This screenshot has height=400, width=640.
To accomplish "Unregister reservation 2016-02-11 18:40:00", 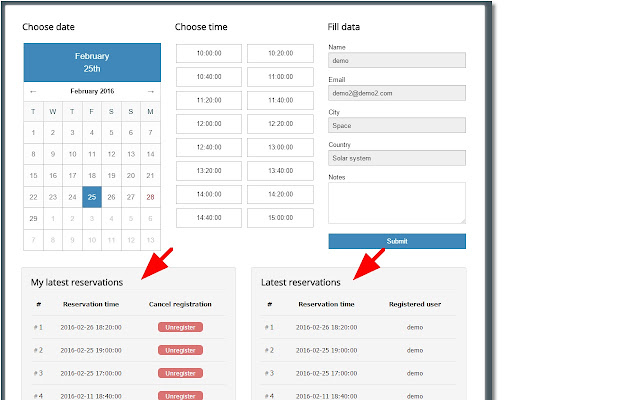I will (180, 396).
